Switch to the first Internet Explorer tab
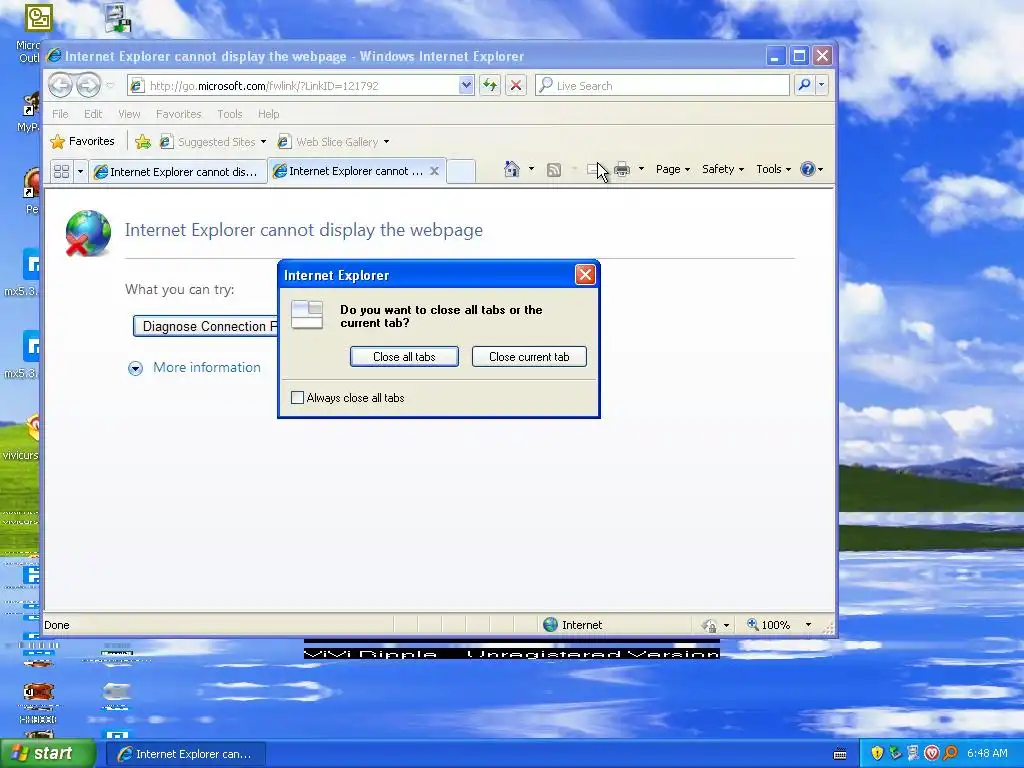 pyautogui.click(x=176, y=172)
